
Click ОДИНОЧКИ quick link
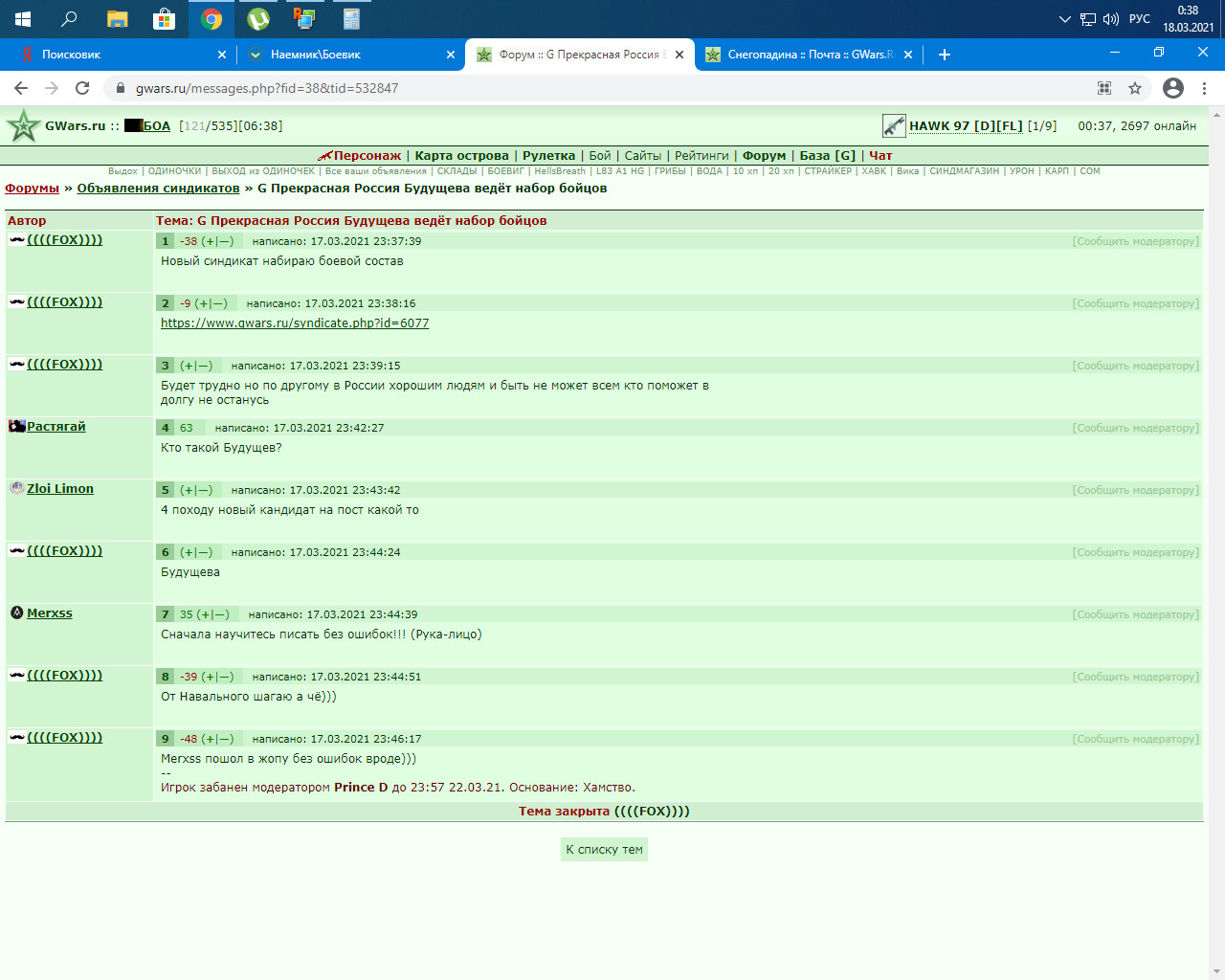[174, 171]
